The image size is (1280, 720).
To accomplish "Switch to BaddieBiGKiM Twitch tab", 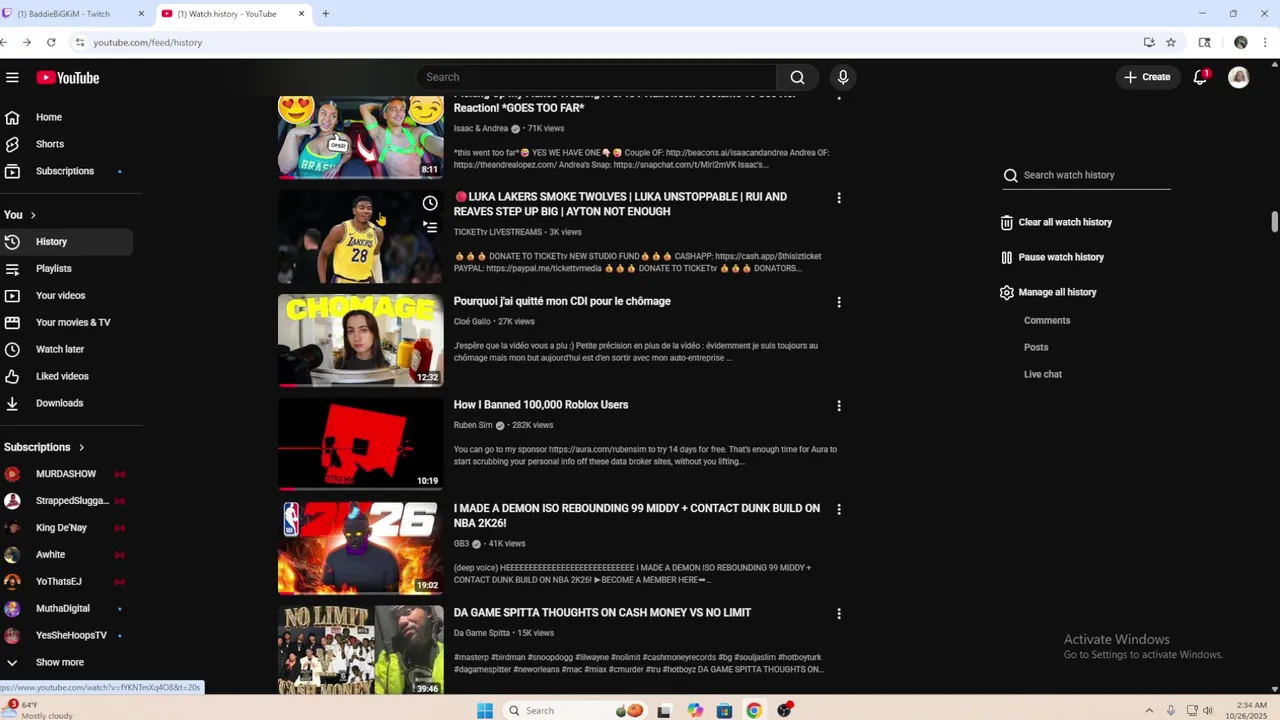I will pos(75,14).
